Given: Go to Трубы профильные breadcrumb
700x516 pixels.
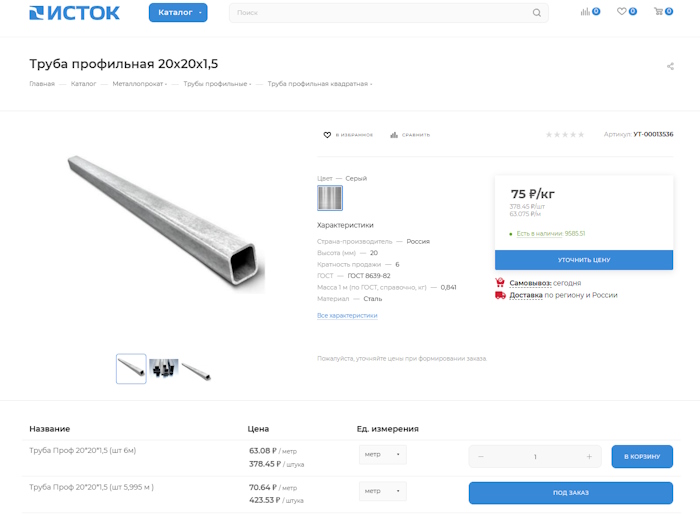Looking at the screenshot, I should pos(217,84).
